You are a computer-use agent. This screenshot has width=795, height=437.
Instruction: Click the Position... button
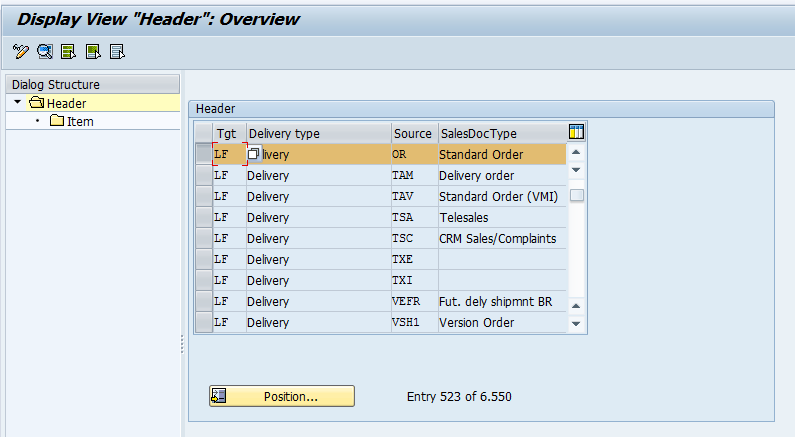281,396
